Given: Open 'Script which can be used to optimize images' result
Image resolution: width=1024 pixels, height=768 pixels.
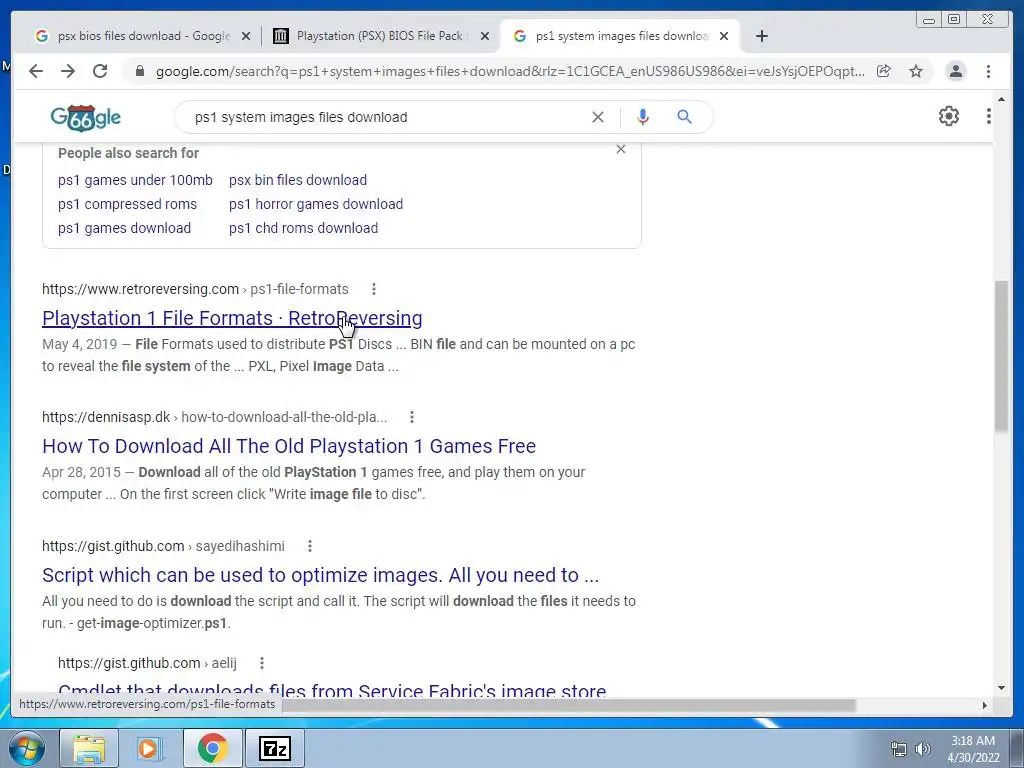Looking at the screenshot, I should point(320,575).
